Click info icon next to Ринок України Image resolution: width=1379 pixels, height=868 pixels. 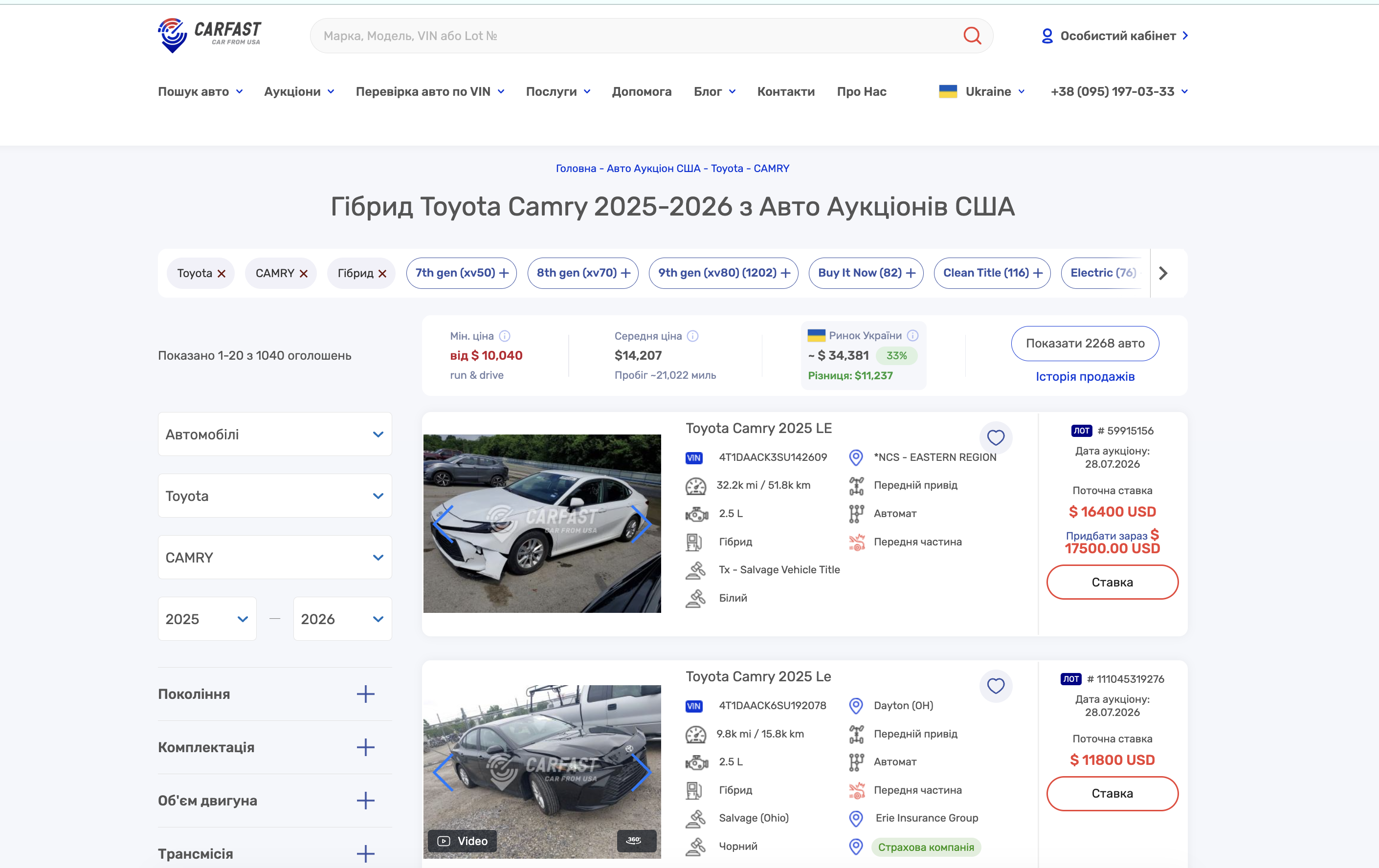click(x=913, y=335)
